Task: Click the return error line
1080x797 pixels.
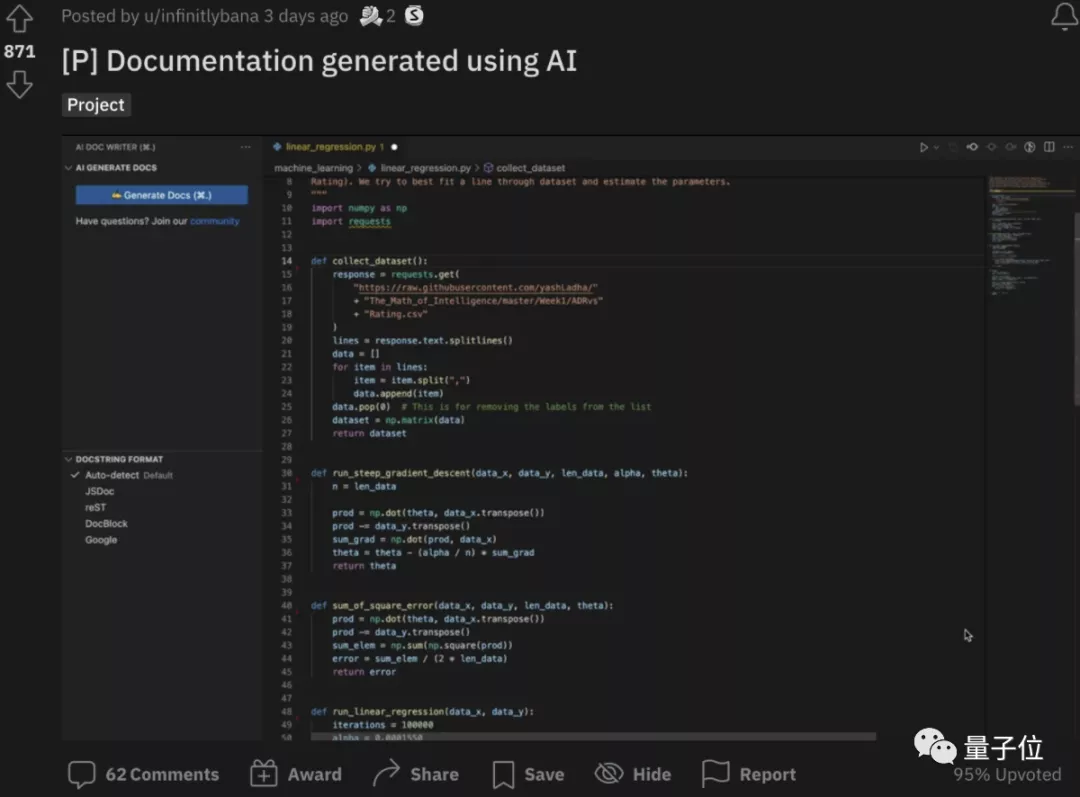Action: [x=364, y=672]
